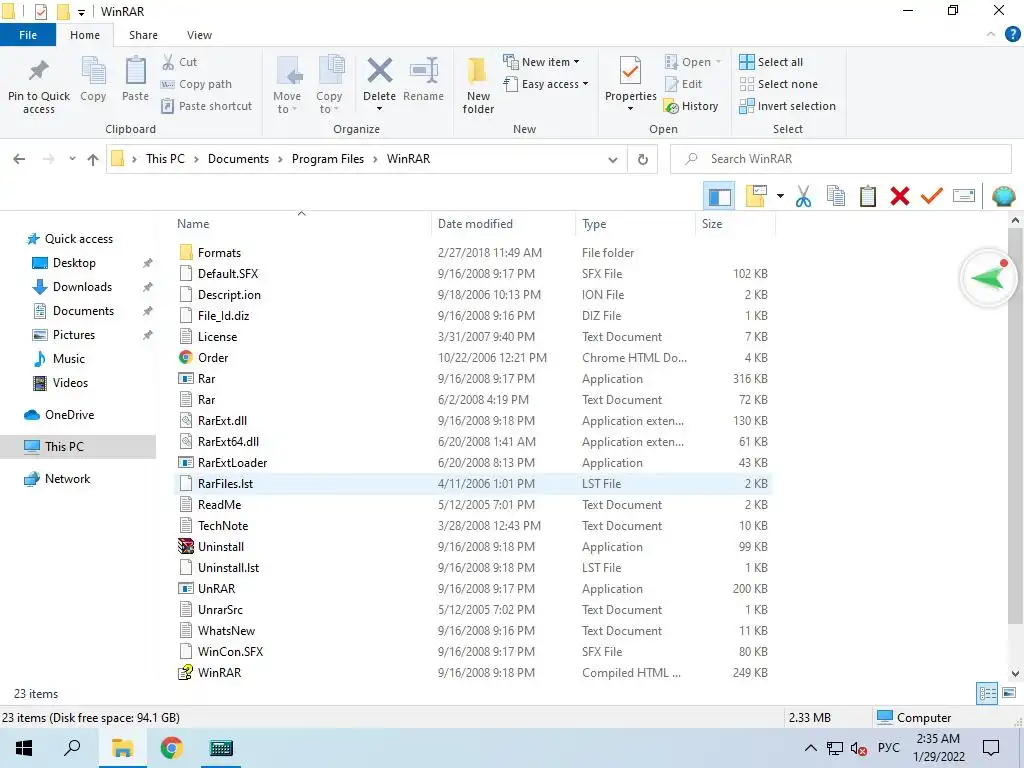Viewport: 1024px width, 768px height.
Task: Open Windows Start menu
Action: 24,748
